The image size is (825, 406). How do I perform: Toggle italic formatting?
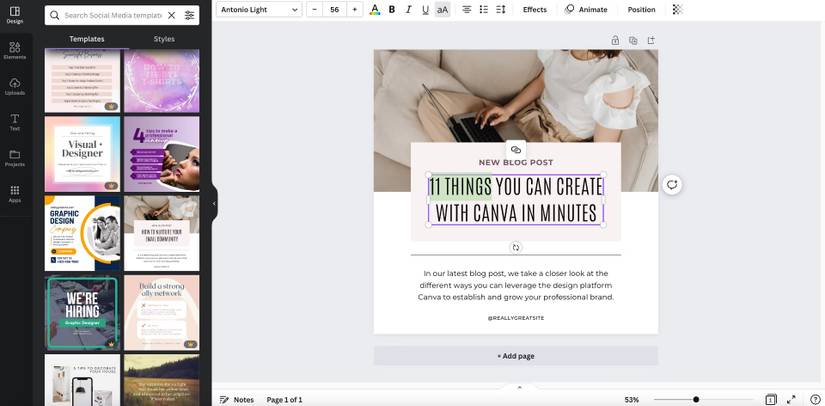coord(408,9)
